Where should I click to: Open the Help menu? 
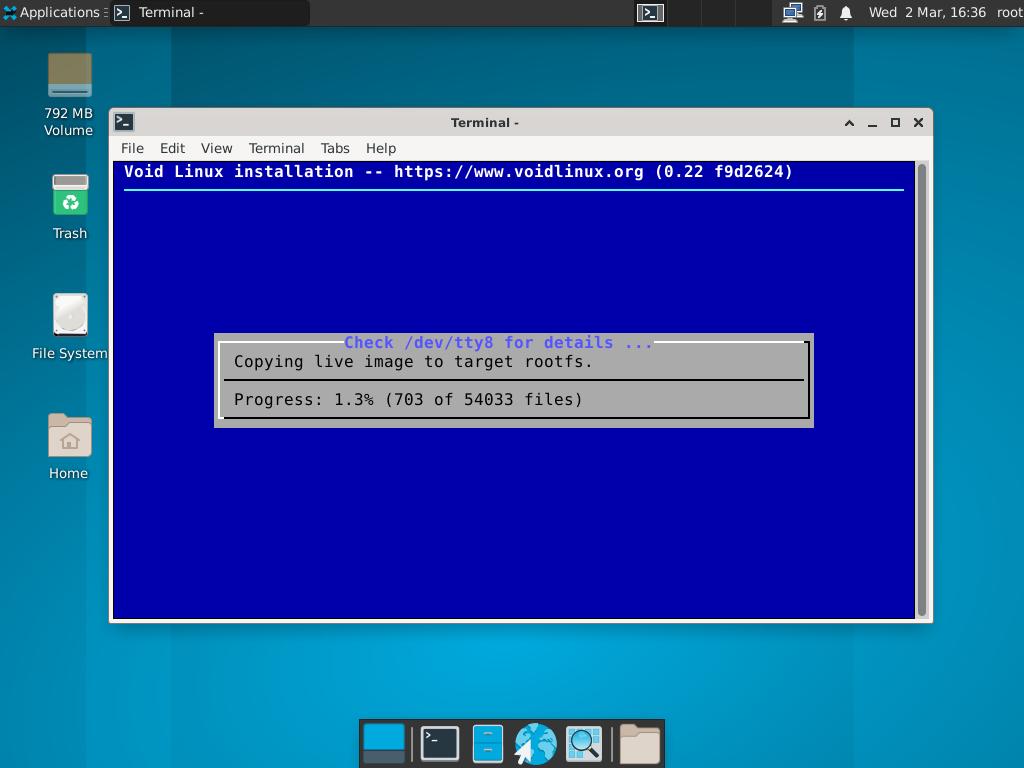coord(381,148)
